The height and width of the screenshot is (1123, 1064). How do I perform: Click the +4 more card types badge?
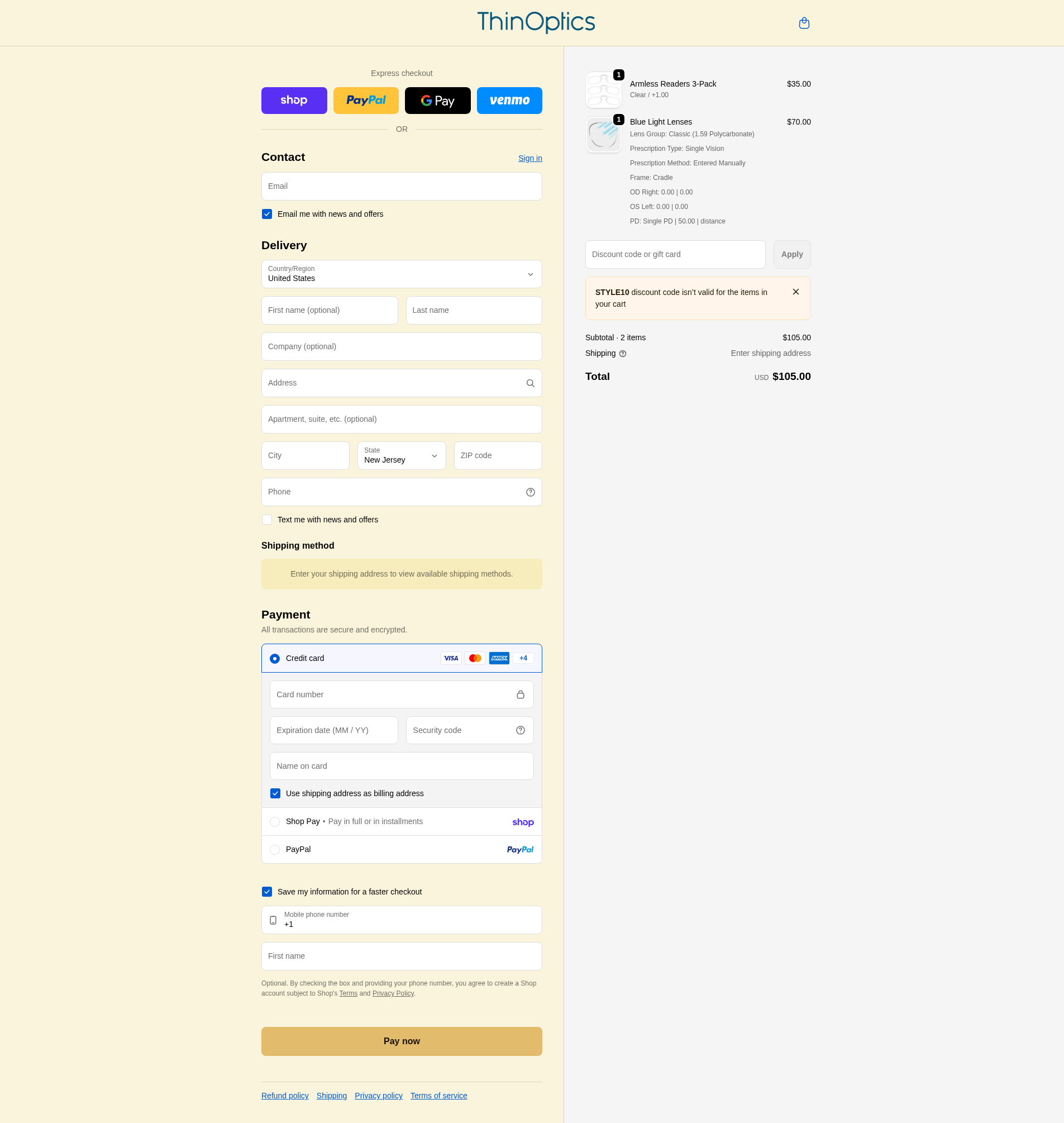pos(523,658)
